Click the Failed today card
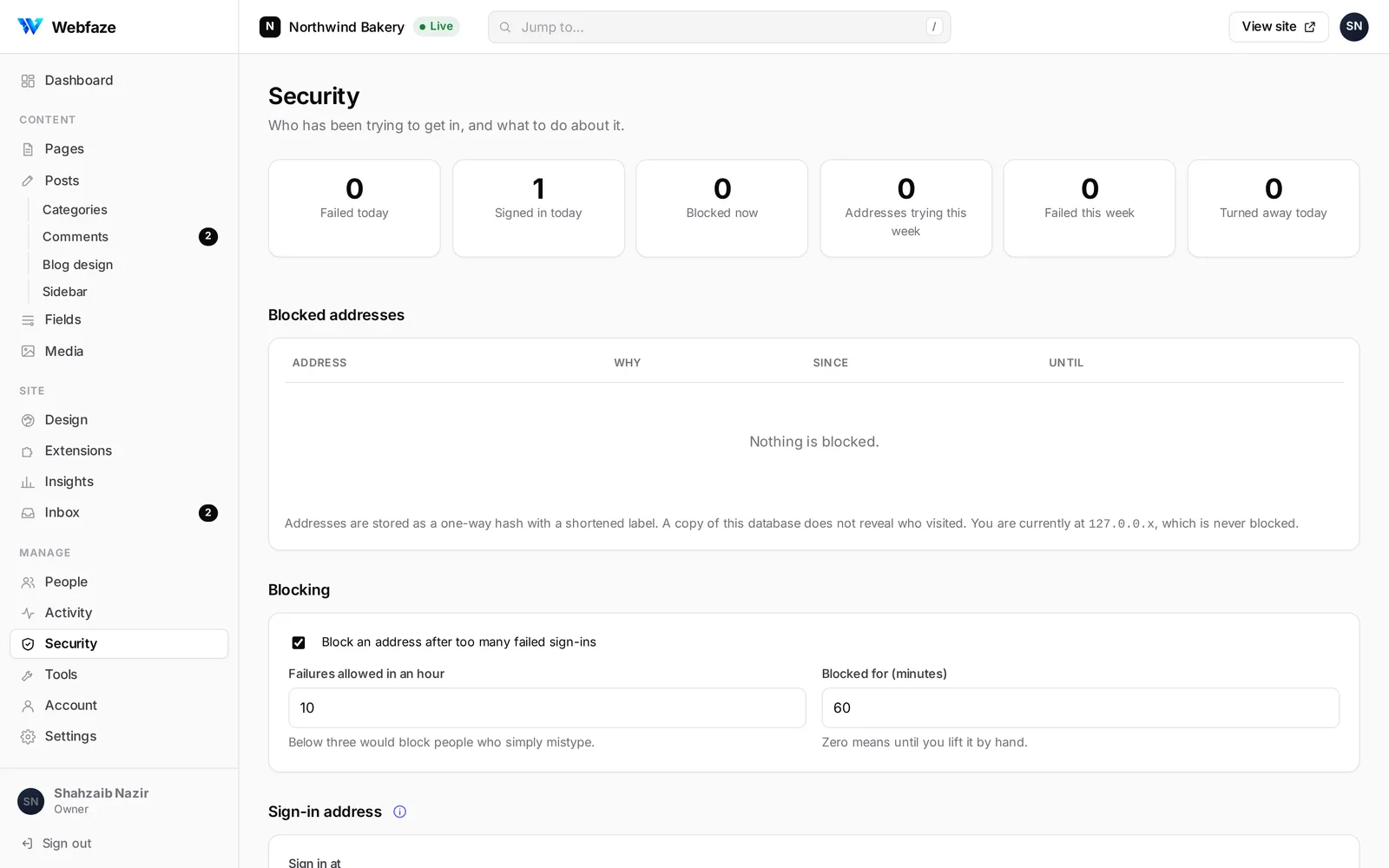Image resolution: width=1389 pixels, height=868 pixels. (x=354, y=208)
